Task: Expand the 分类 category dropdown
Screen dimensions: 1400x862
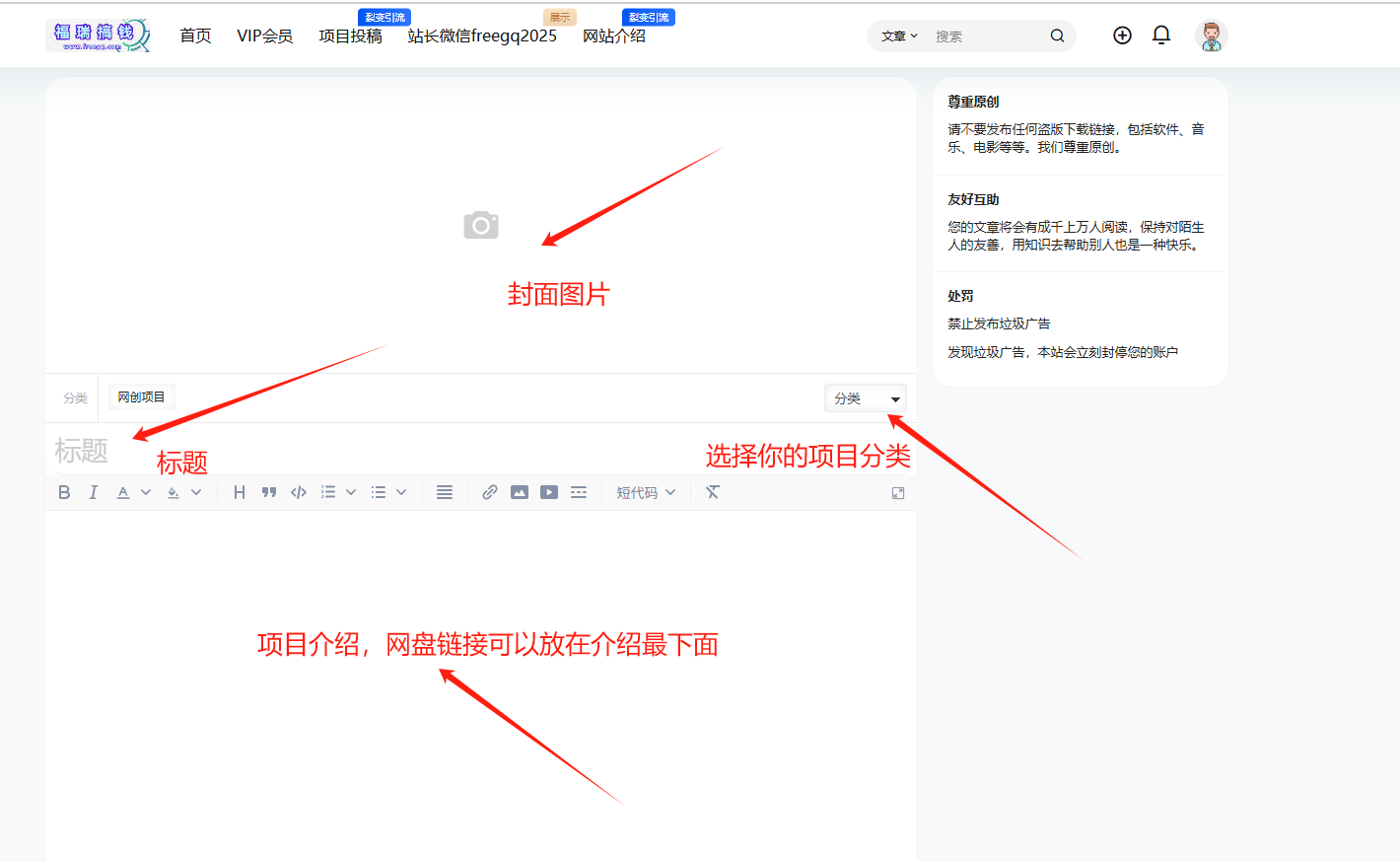Action: (x=865, y=397)
